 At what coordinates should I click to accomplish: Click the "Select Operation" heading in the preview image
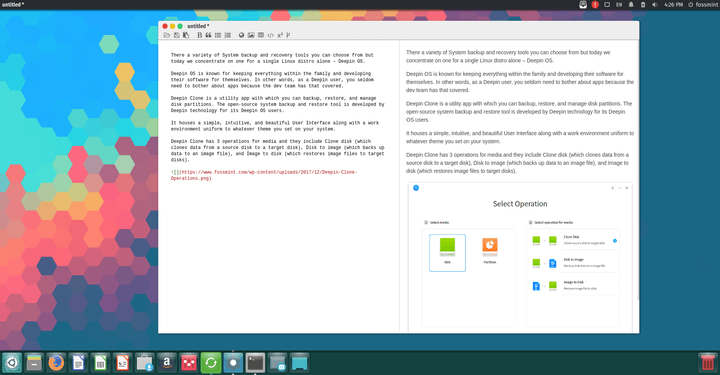tap(520, 204)
